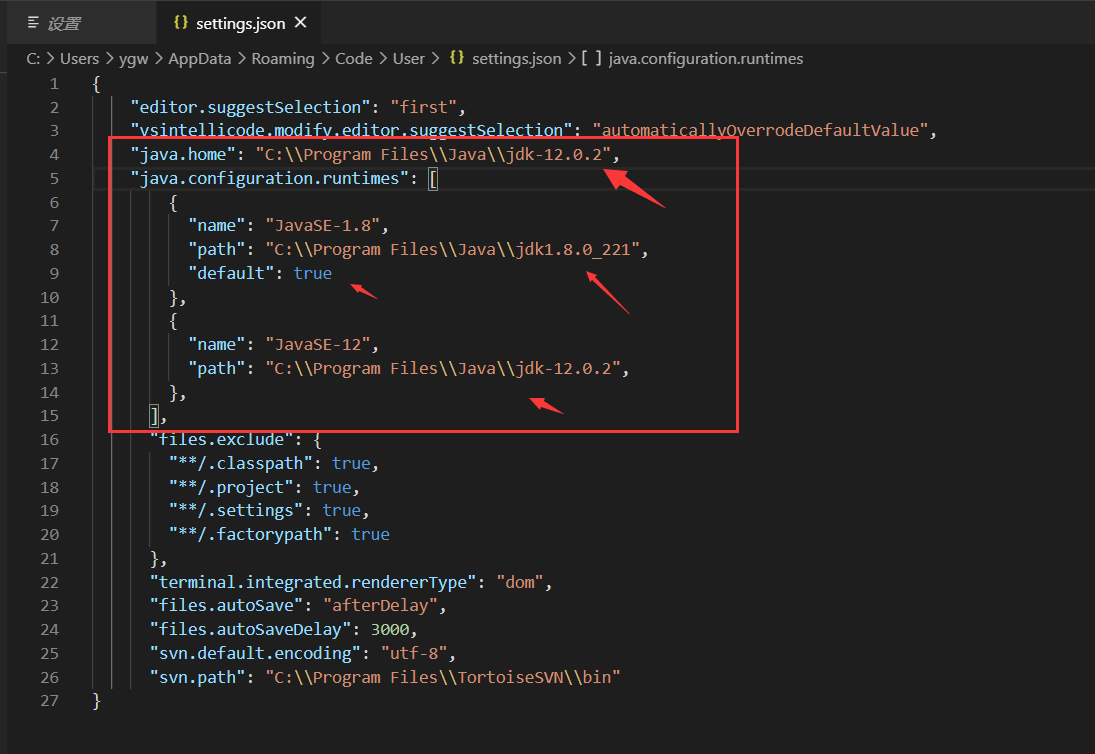1095x754 pixels.
Task: Click ygw in the breadcrumb path
Action: pyautogui.click(x=133, y=58)
